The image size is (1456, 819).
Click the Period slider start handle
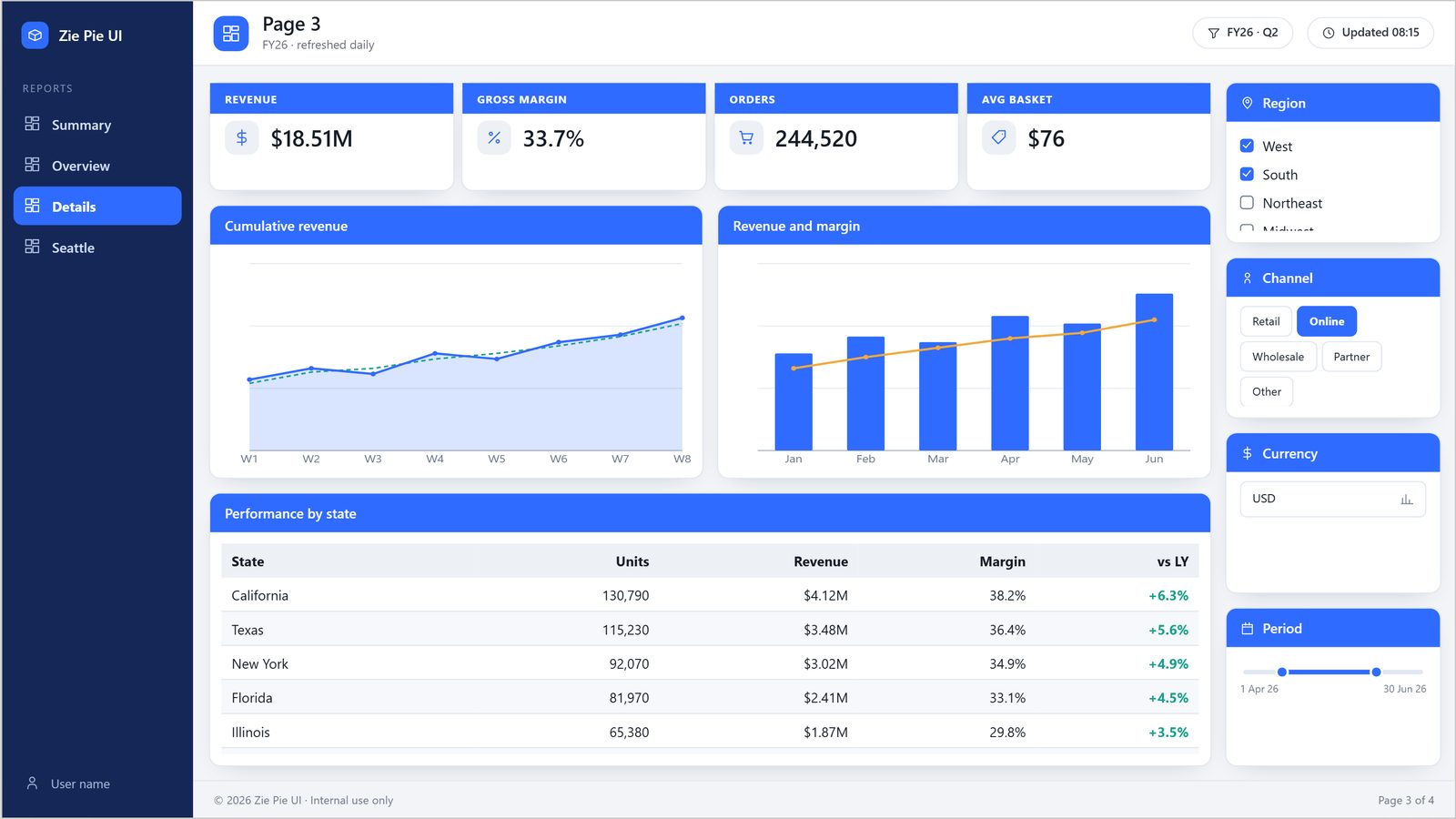point(1282,672)
